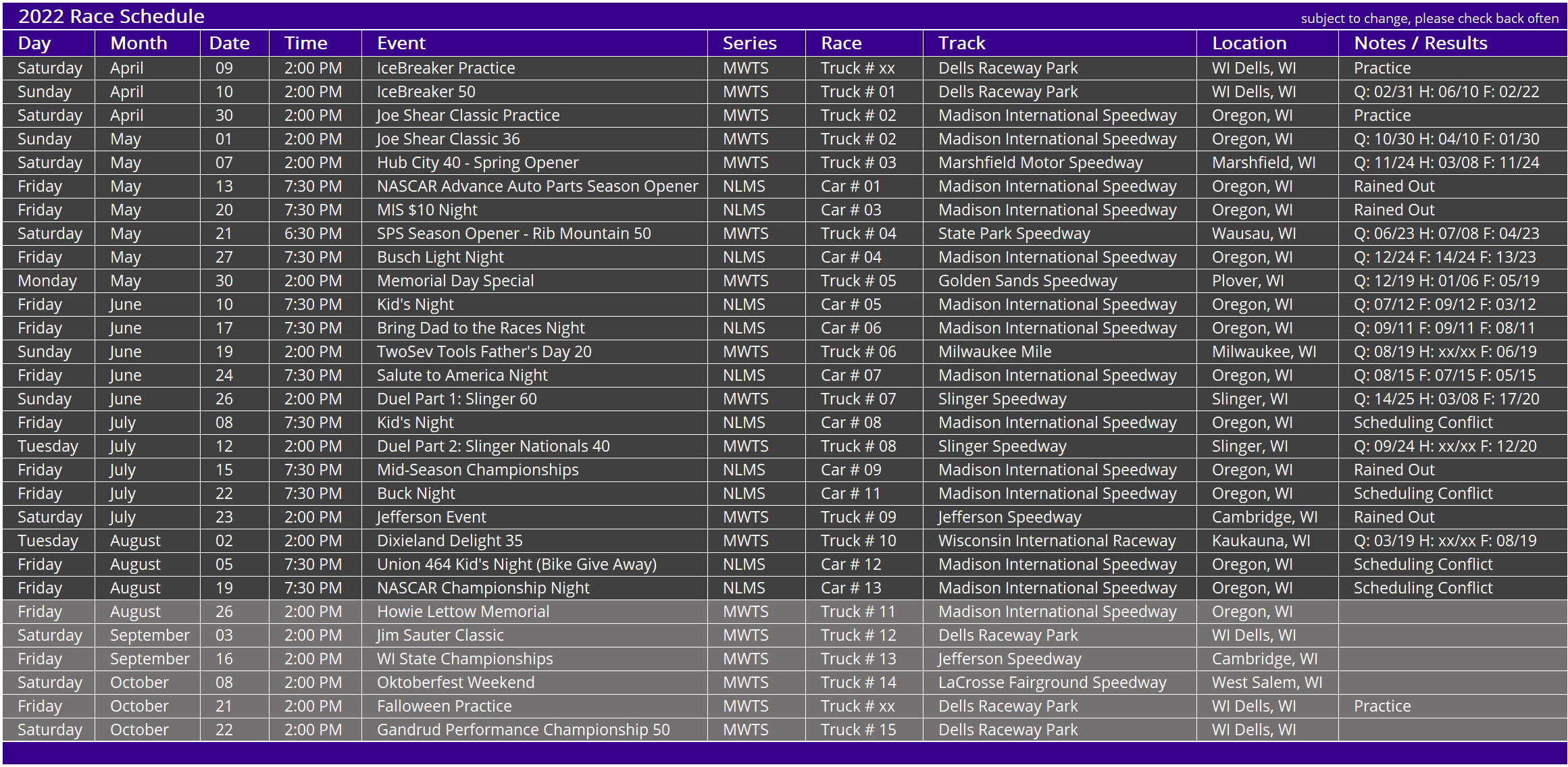Click the Race column header
The height and width of the screenshot is (767, 1568).
click(x=841, y=43)
